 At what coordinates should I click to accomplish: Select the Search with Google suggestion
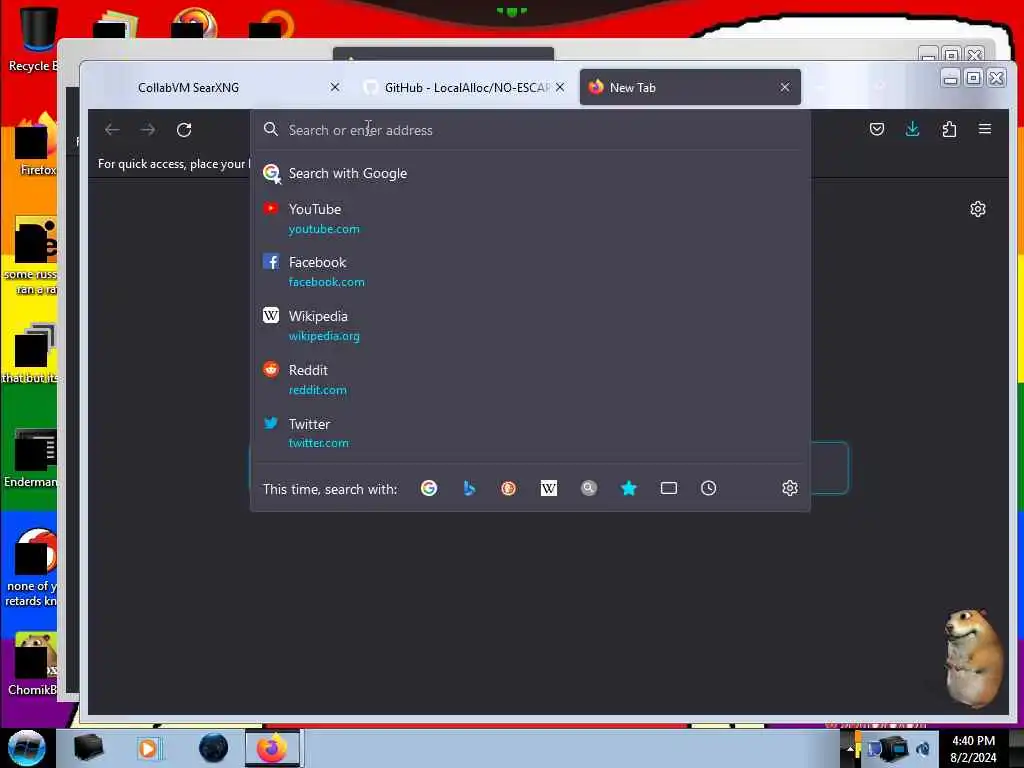tap(530, 173)
